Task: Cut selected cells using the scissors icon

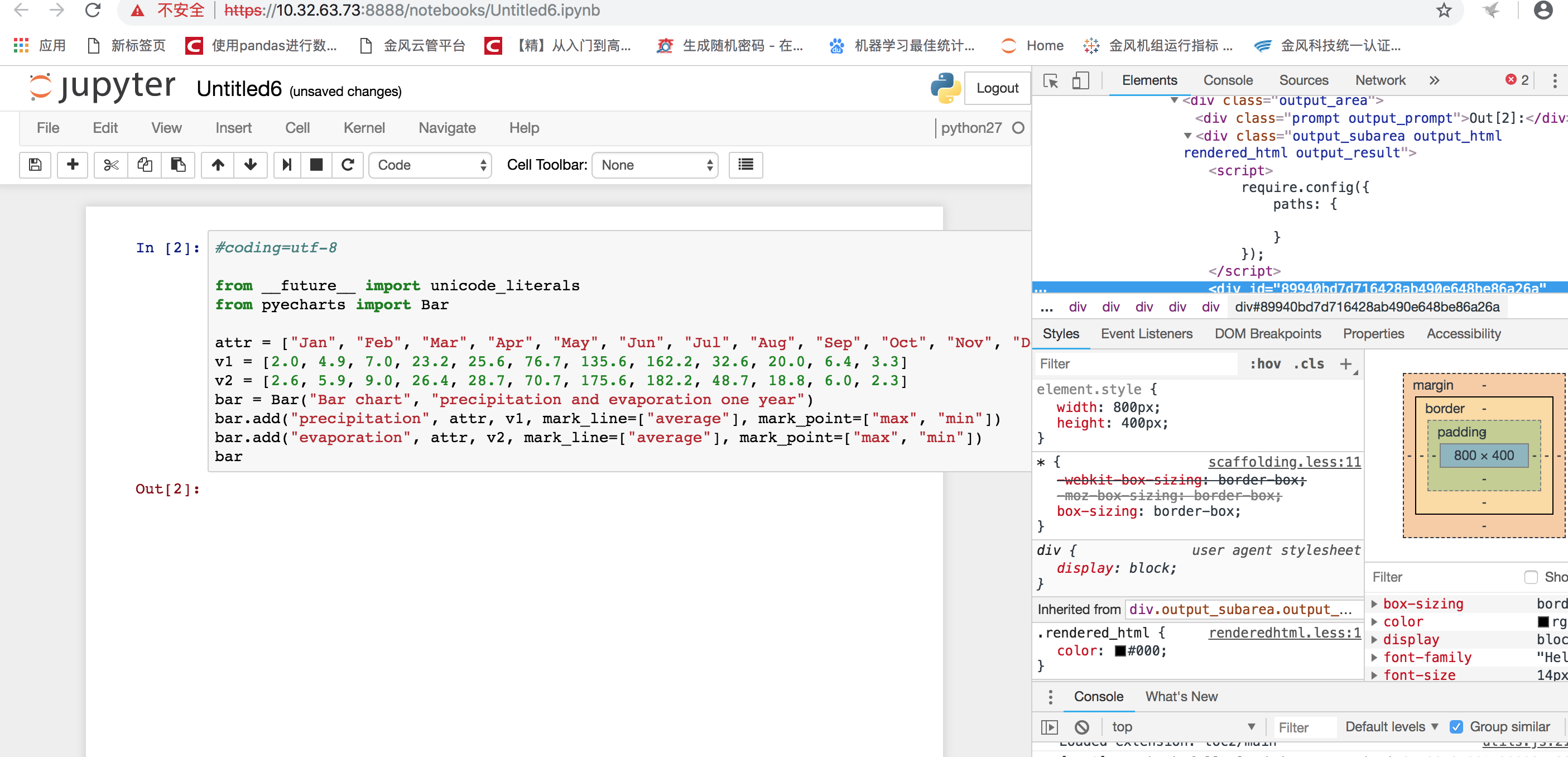Action: click(x=110, y=165)
